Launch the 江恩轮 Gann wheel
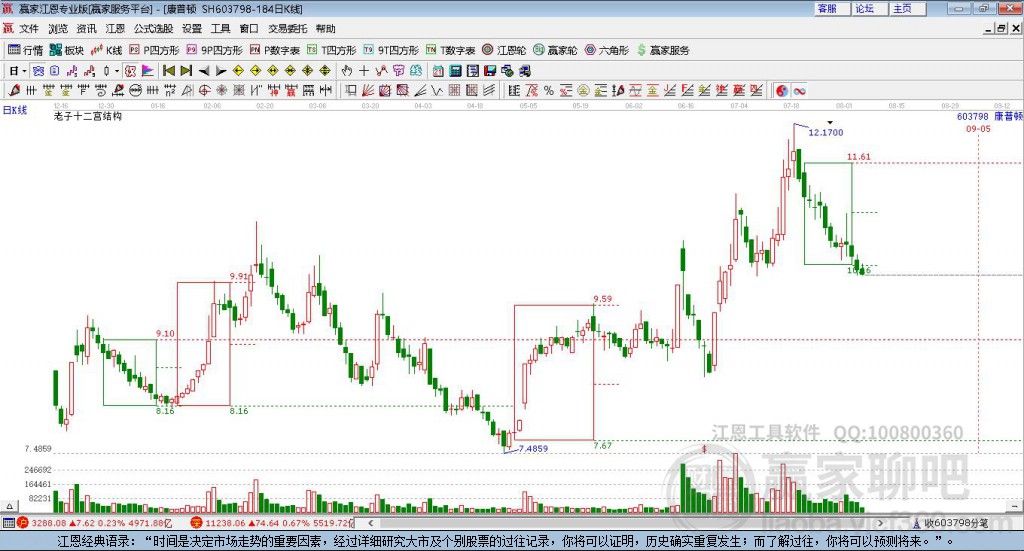The height and width of the screenshot is (551, 1024). [504, 50]
